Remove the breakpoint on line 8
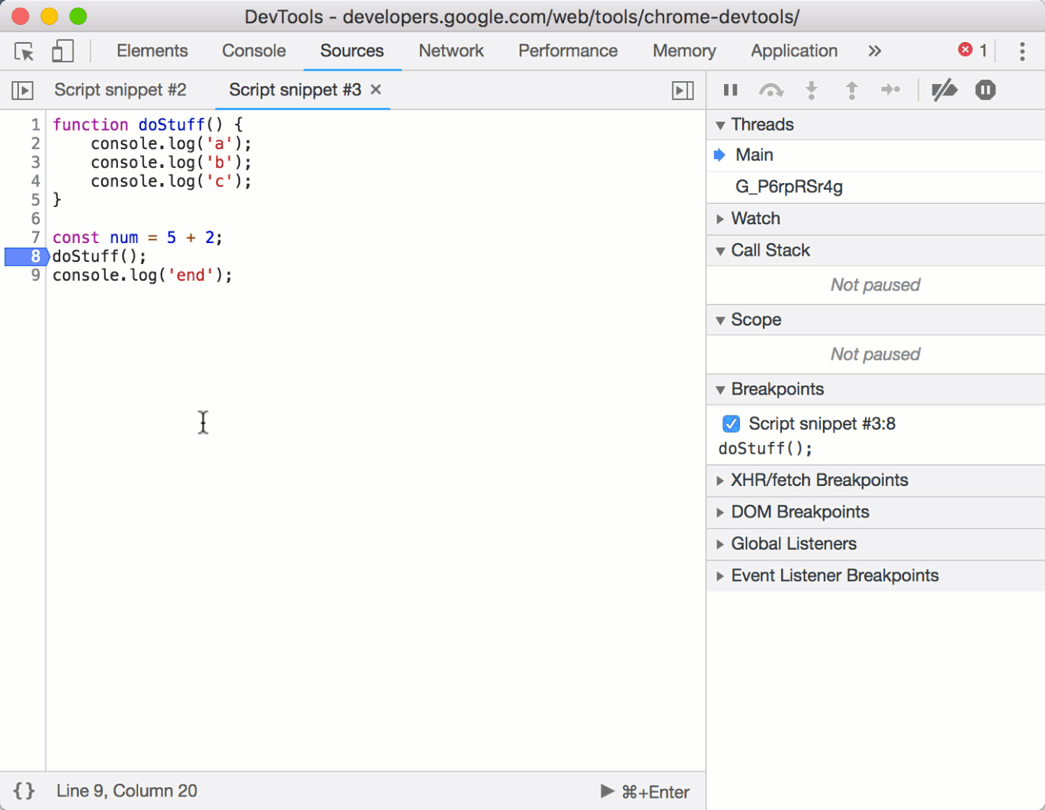 tap(27, 257)
